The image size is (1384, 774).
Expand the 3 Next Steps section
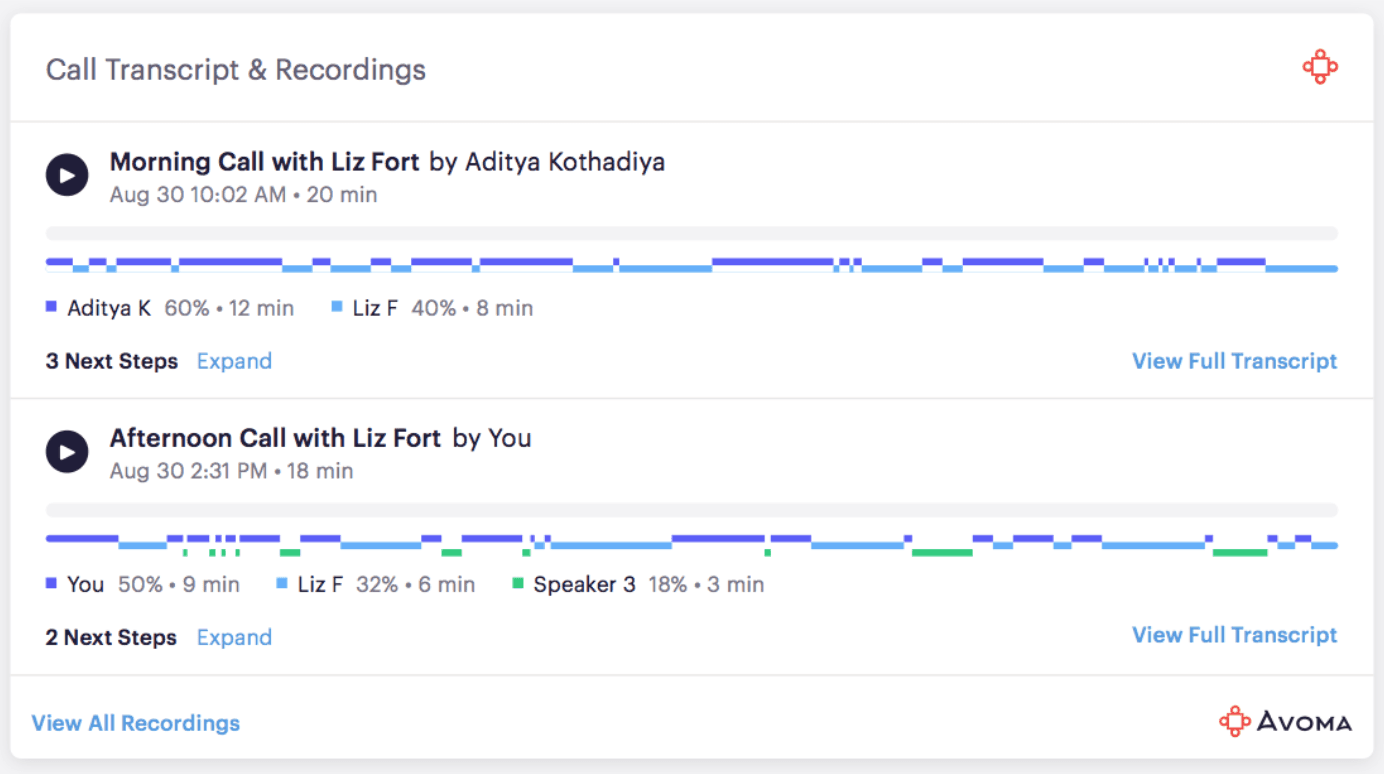click(234, 361)
